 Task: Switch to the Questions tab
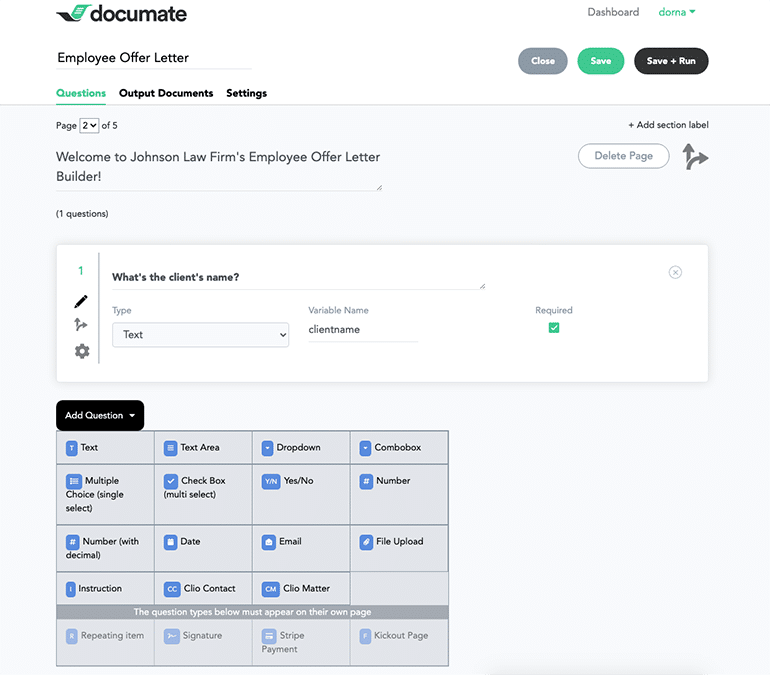(81, 93)
